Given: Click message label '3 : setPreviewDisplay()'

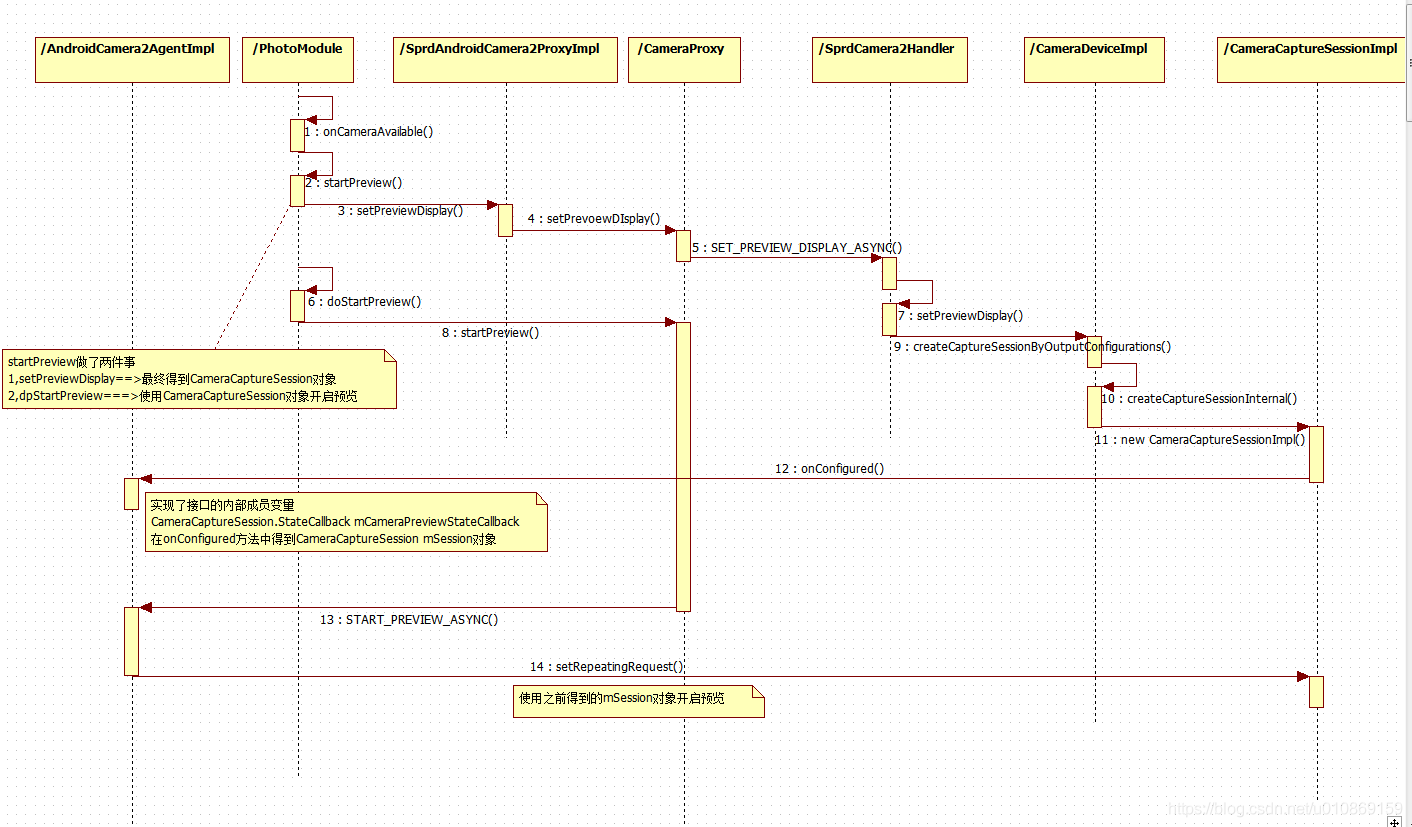Looking at the screenshot, I should pos(400,211).
